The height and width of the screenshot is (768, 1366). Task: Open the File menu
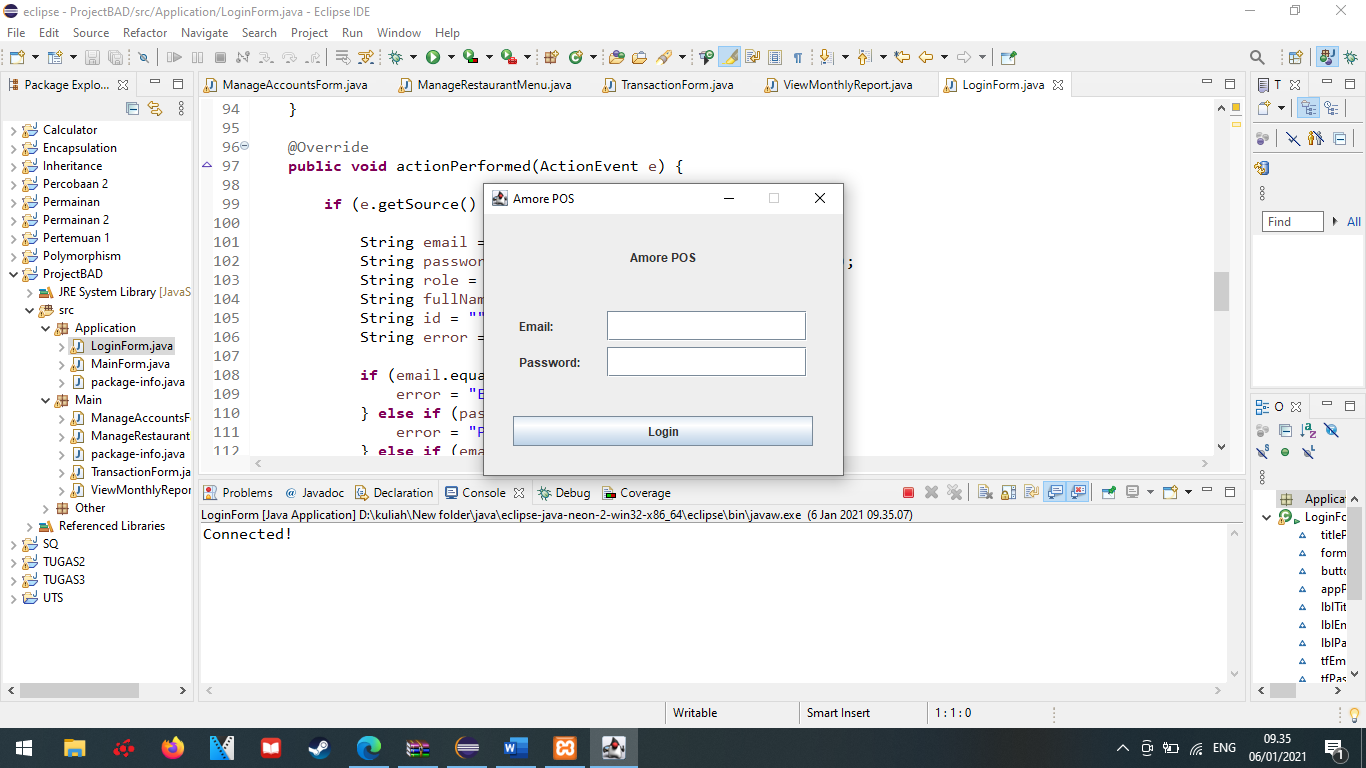(16, 33)
